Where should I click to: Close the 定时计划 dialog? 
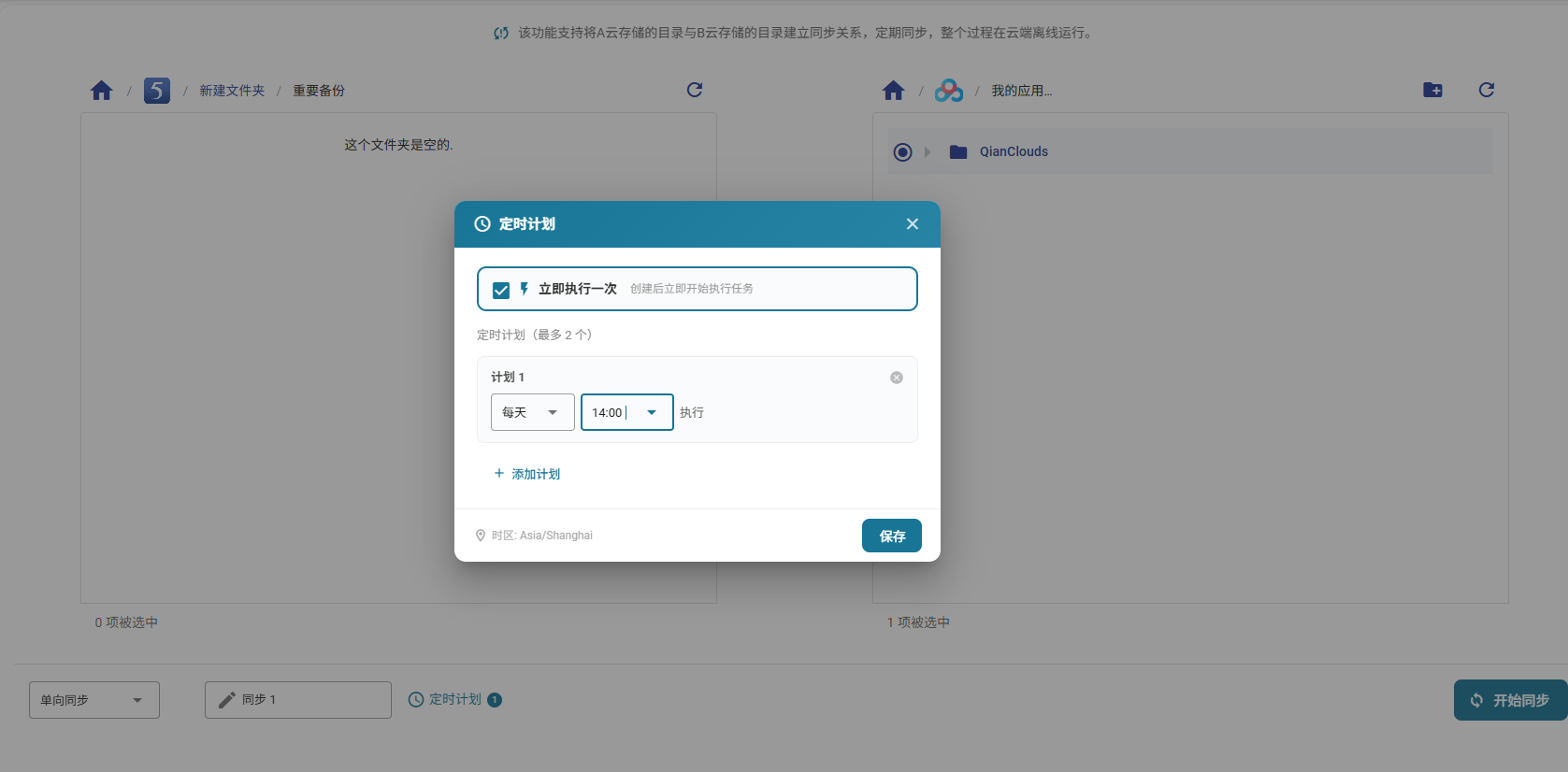click(x=913, y=224)
